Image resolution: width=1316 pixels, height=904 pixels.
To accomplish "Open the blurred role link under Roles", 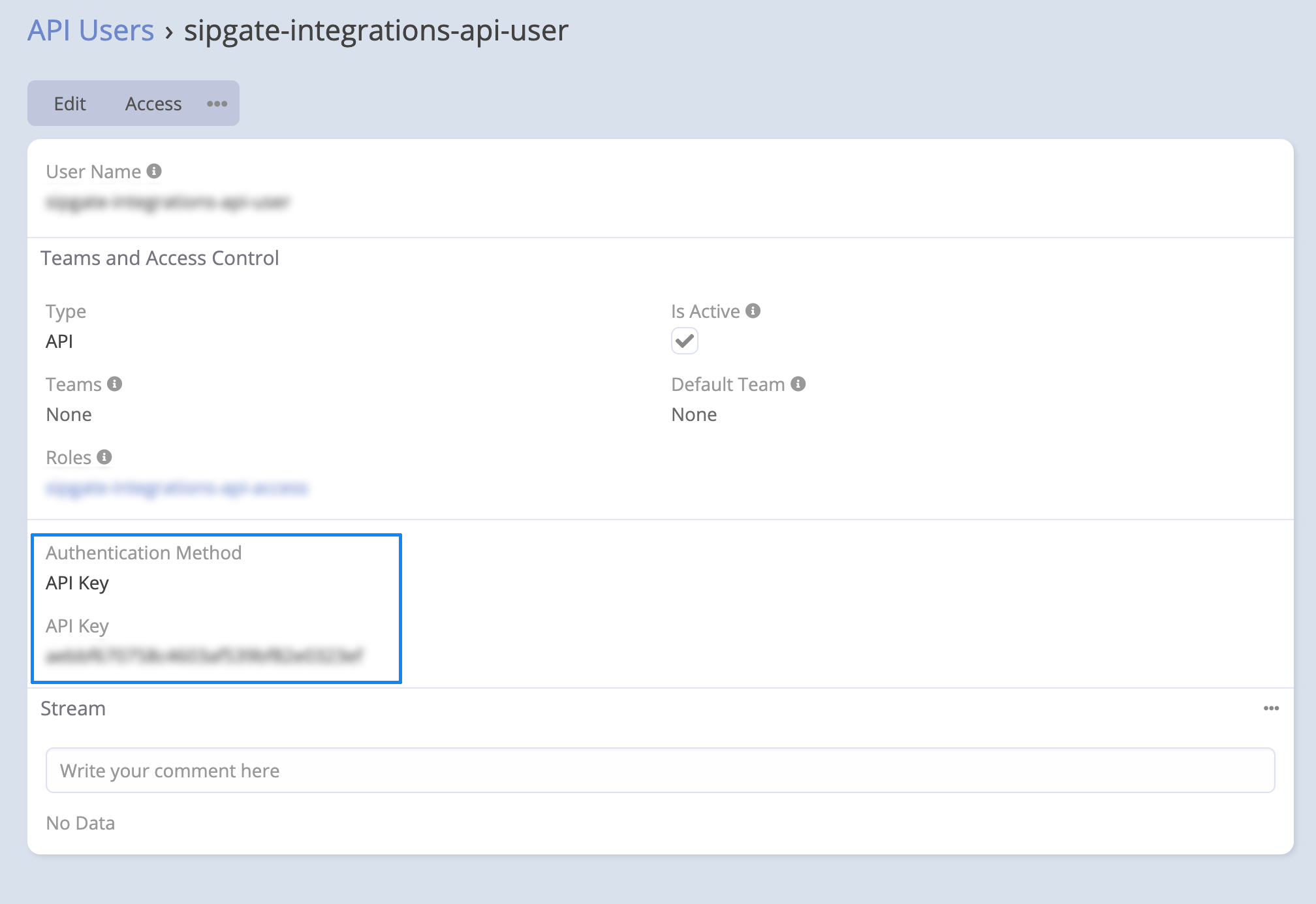I will 176,488.
